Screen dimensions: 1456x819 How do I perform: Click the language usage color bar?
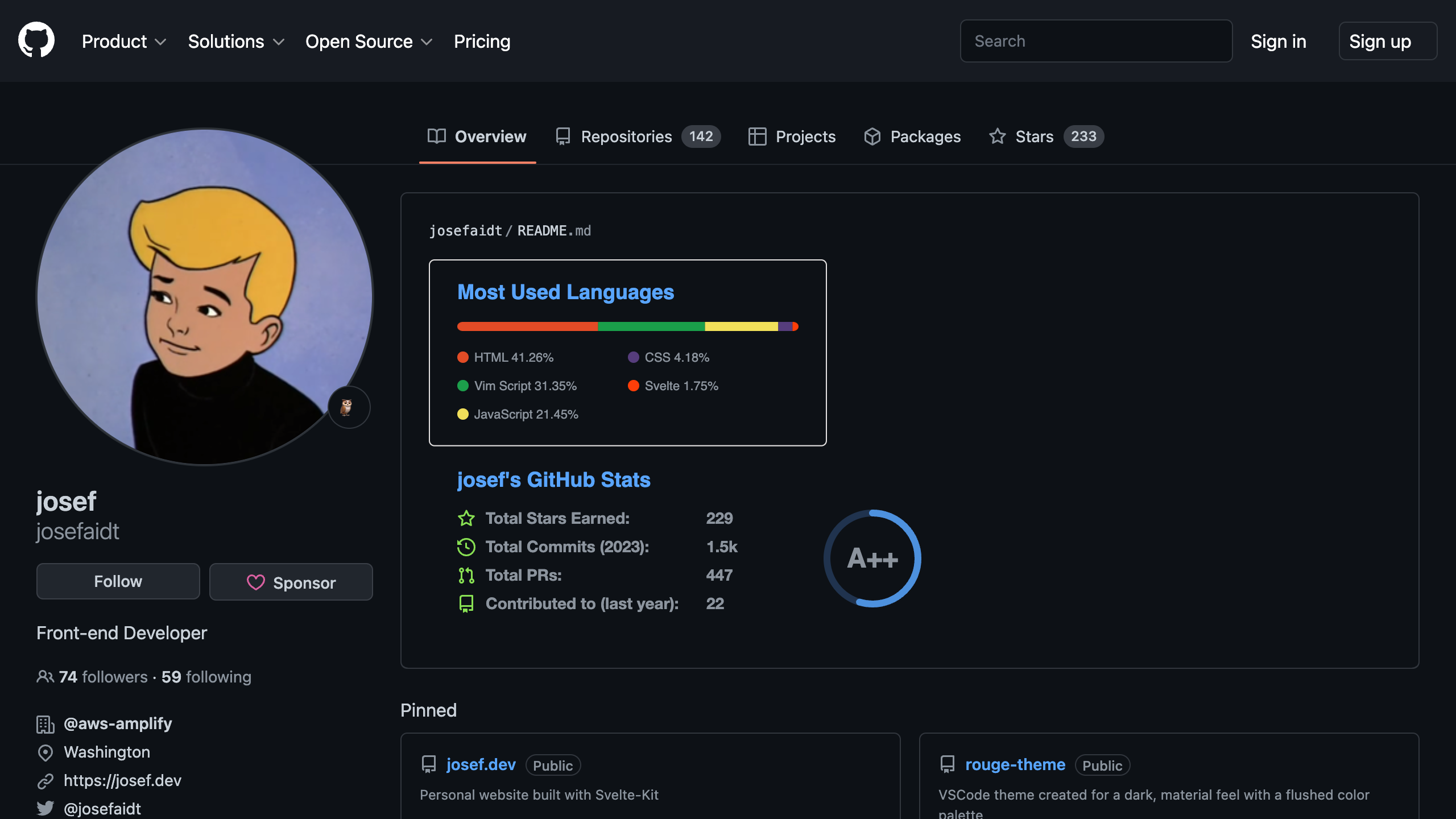(x=627, y=326)
